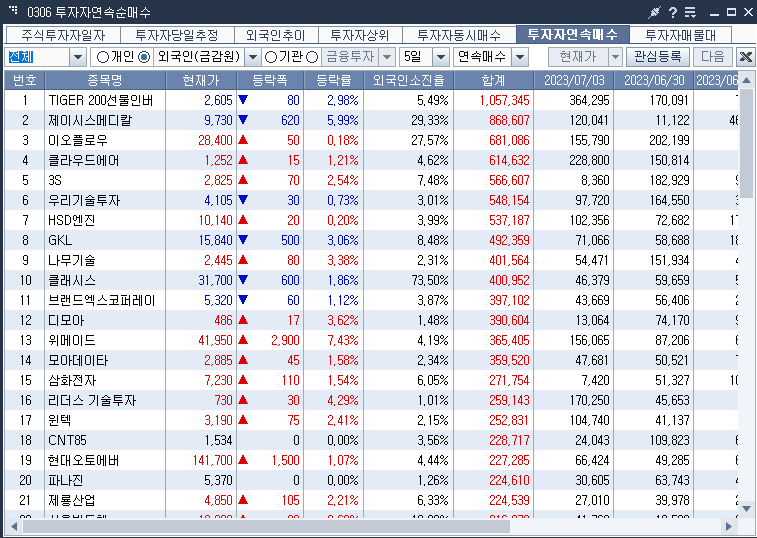Click the down arrow icon in 우리기술투자 row

click(x=243, y=199)
